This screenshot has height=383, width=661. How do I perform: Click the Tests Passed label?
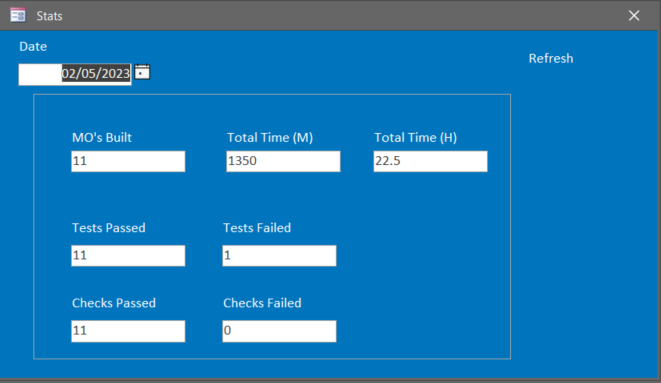[x=109, y=228]
